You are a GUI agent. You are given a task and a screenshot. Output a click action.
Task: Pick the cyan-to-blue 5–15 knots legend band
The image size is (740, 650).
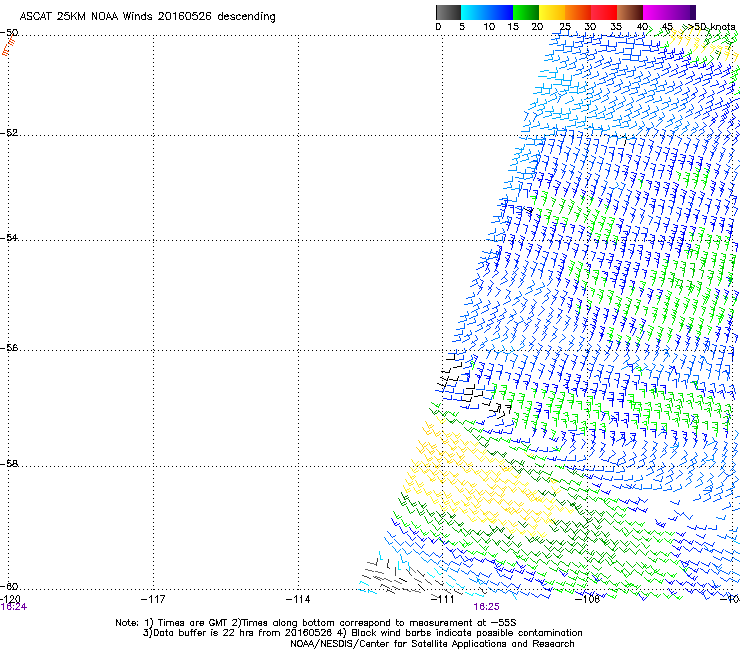[x=487, y=12]
